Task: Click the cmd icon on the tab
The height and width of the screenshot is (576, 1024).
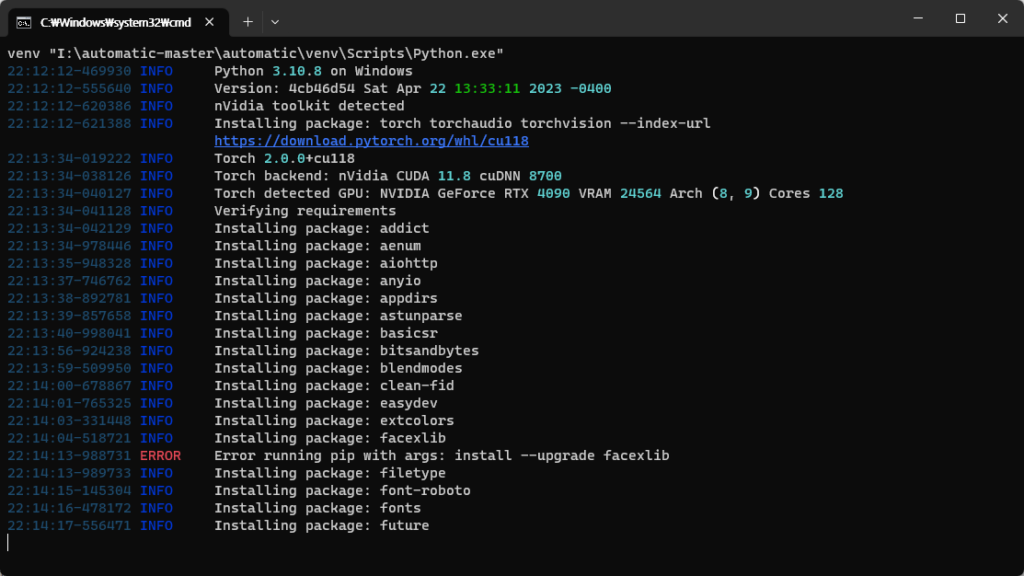Action: coord(24,23)
